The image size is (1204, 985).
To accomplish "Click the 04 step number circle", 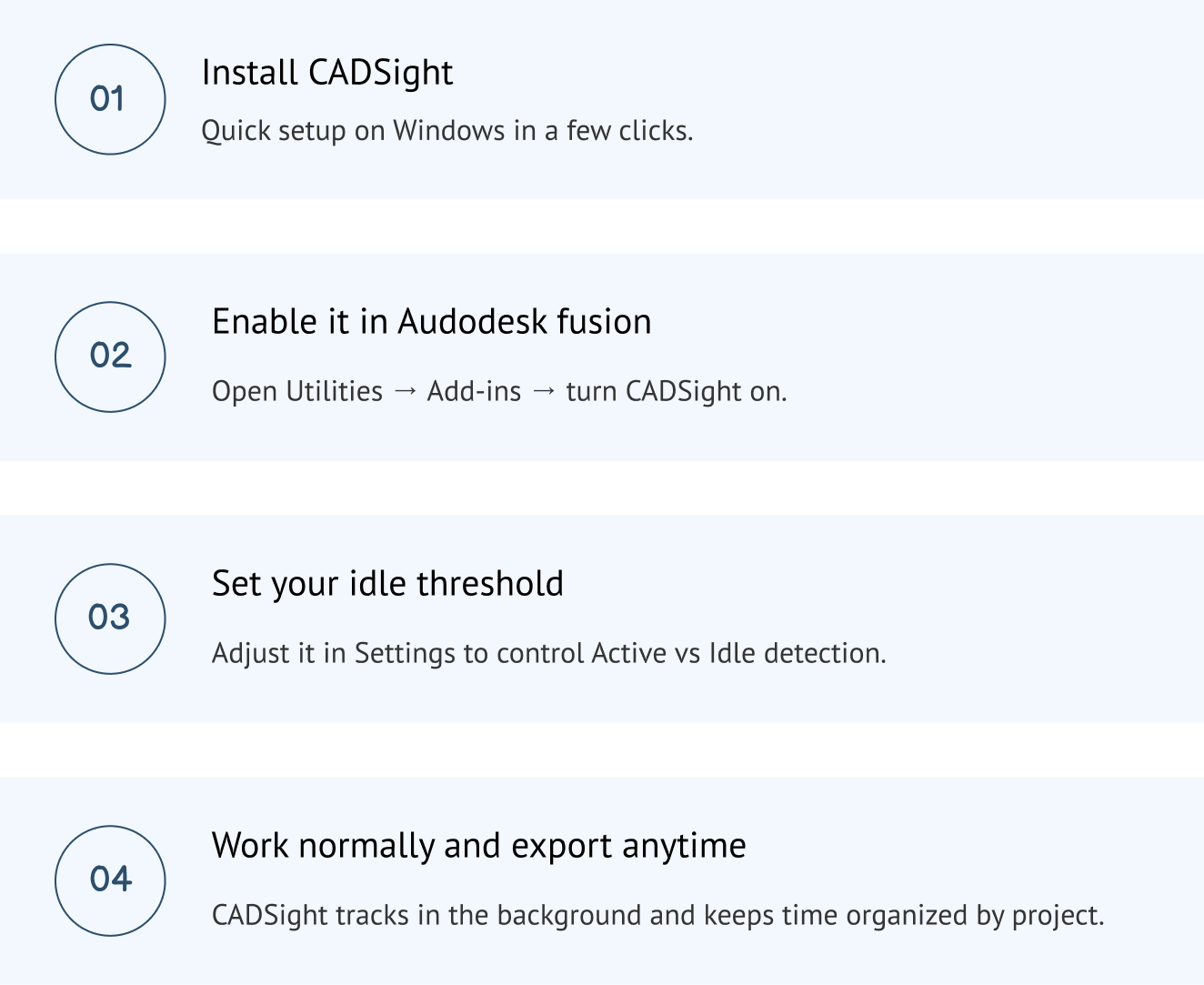I will [110, 880].
